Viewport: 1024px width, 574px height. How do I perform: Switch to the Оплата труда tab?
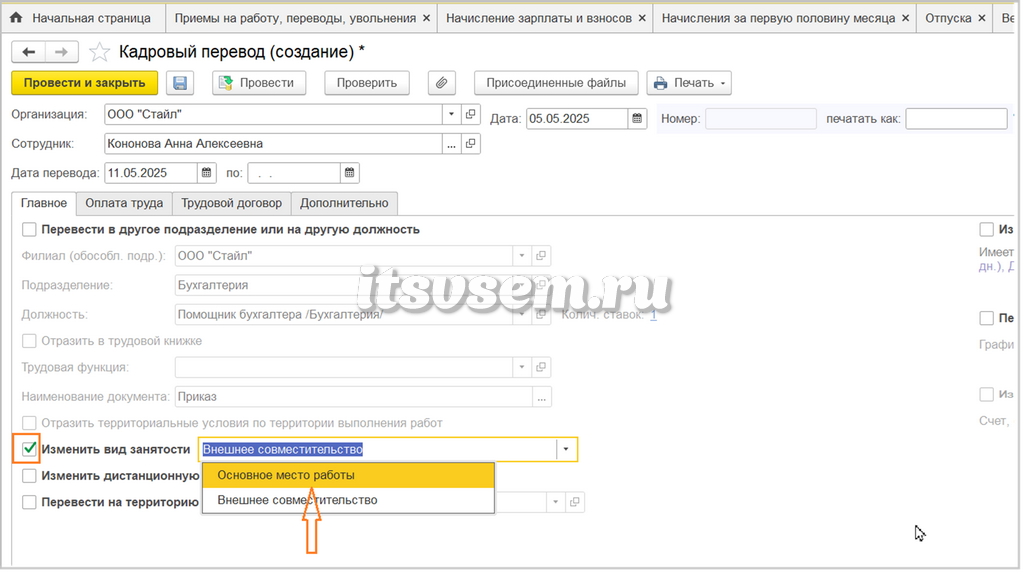pos(124,203)
